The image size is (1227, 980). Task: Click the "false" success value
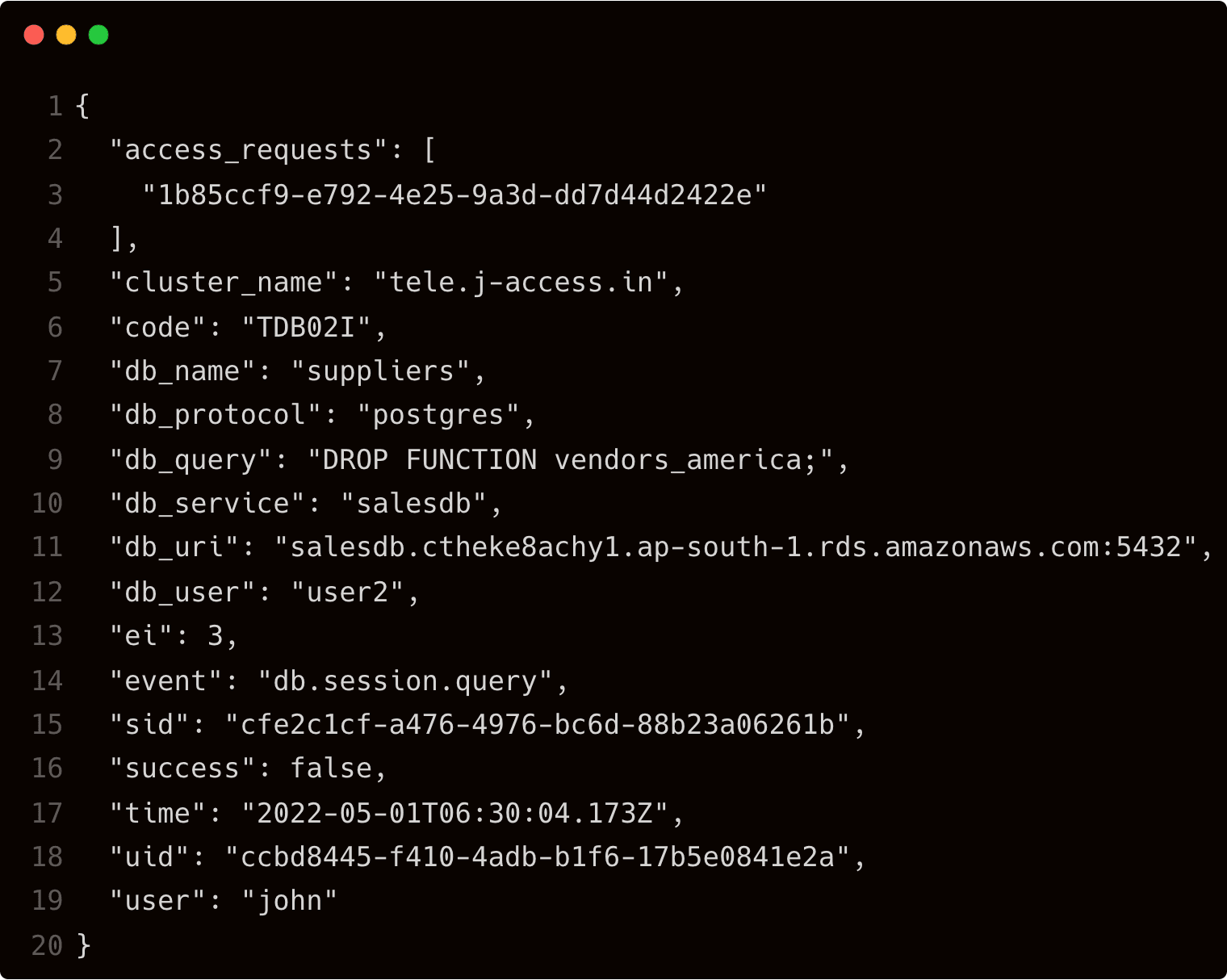point(331,769)
